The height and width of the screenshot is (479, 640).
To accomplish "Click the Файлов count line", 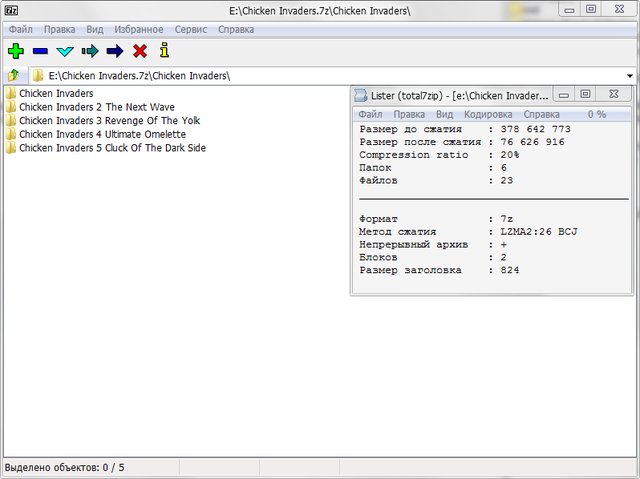I will click(436, 180).
